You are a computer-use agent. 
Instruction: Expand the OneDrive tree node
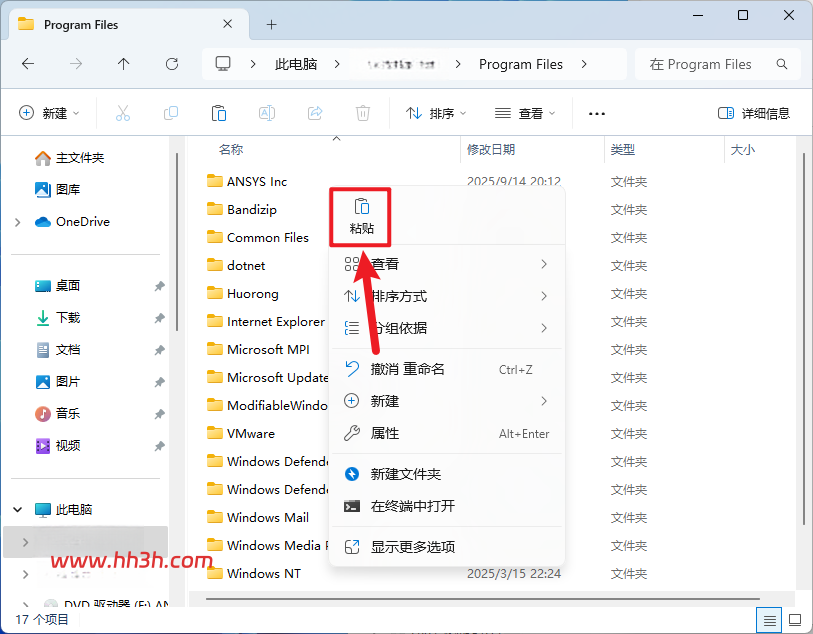[18, 222]
